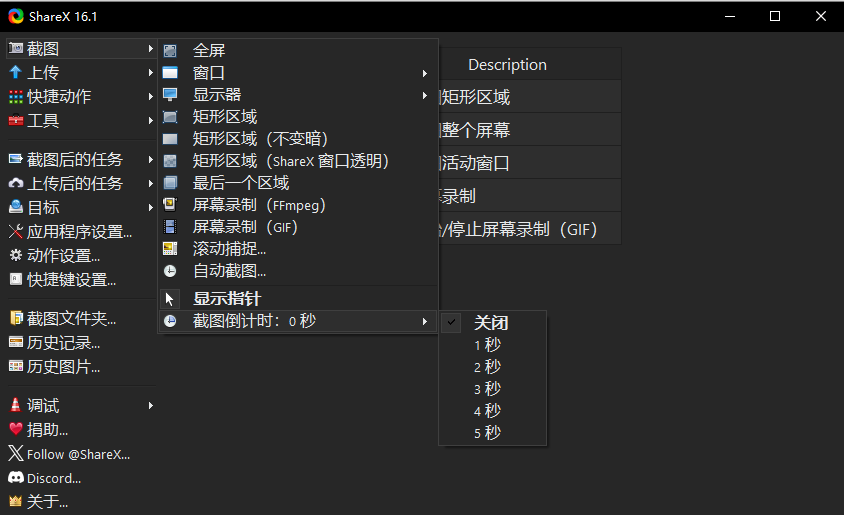Click the 窗口 window capture icon
Viewport: 844px width, 515px height.
[x=170, y=73]
